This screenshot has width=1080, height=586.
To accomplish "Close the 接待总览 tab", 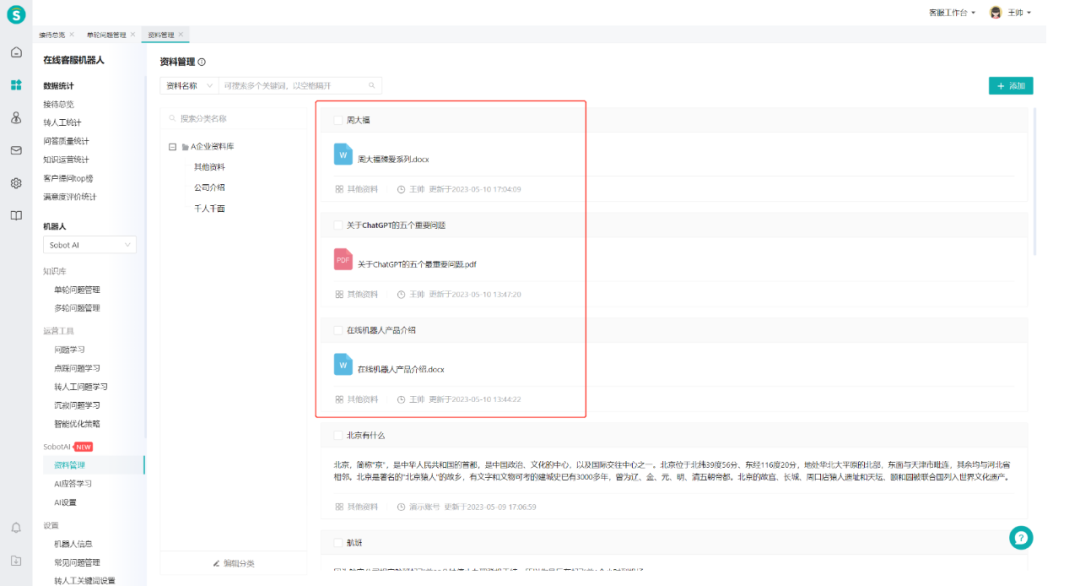I will (x=72, y=34).
